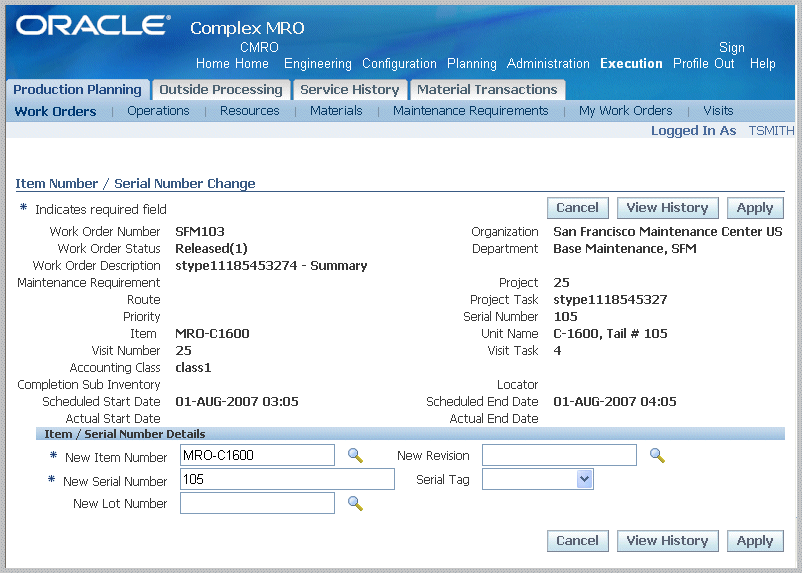Select the Work Orders subtab
802x573 pixels.
pos(55,111)
